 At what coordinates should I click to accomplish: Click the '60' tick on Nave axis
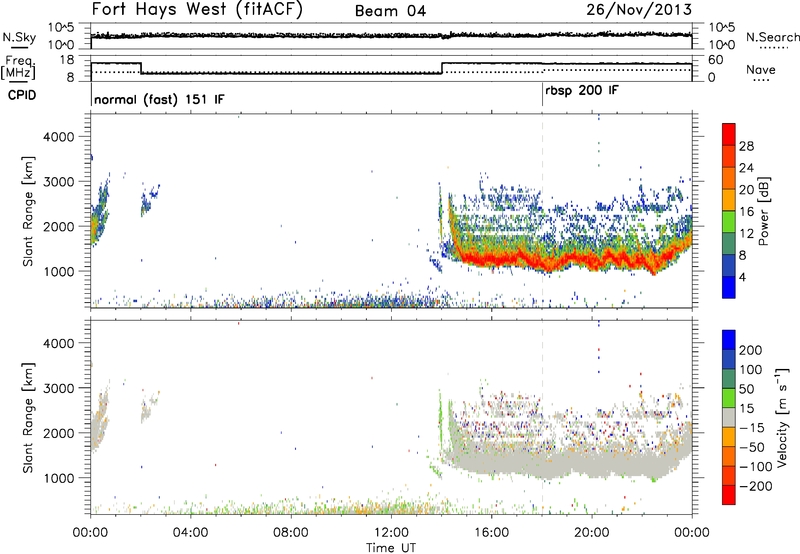tap(716, 60)
